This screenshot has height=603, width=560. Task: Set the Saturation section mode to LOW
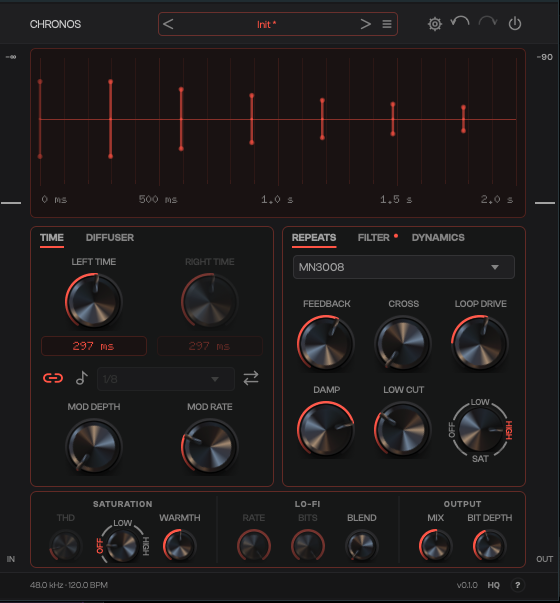pyautogui.click(x=122, y=523)
